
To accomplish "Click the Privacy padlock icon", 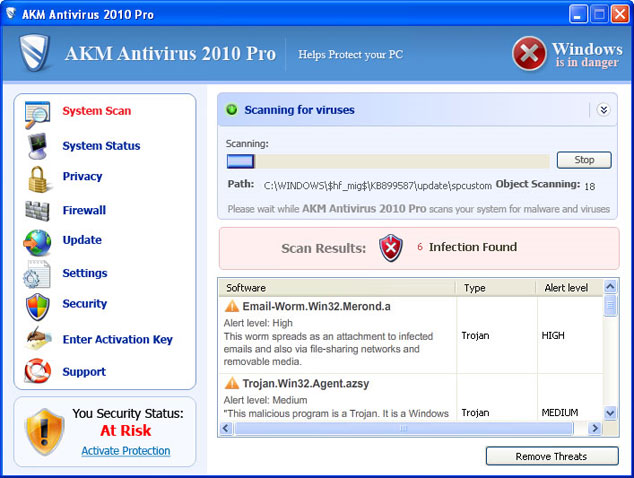I will click(38, 179).
